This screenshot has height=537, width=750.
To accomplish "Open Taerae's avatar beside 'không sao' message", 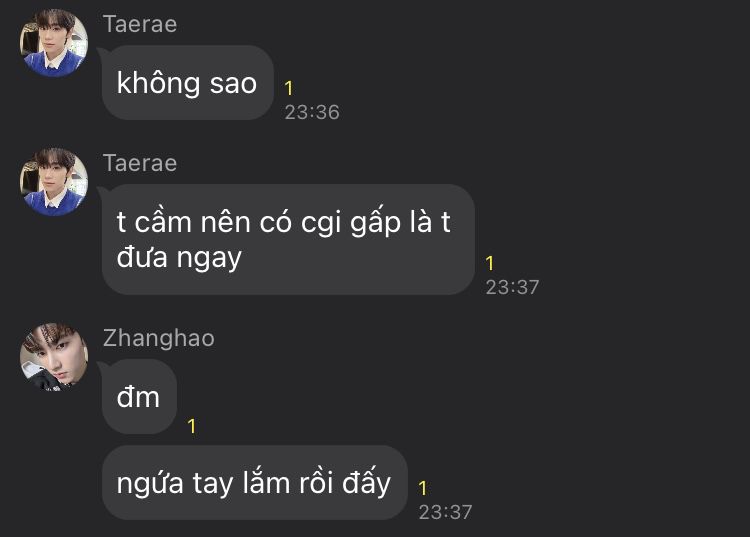I will pos(54,43).
